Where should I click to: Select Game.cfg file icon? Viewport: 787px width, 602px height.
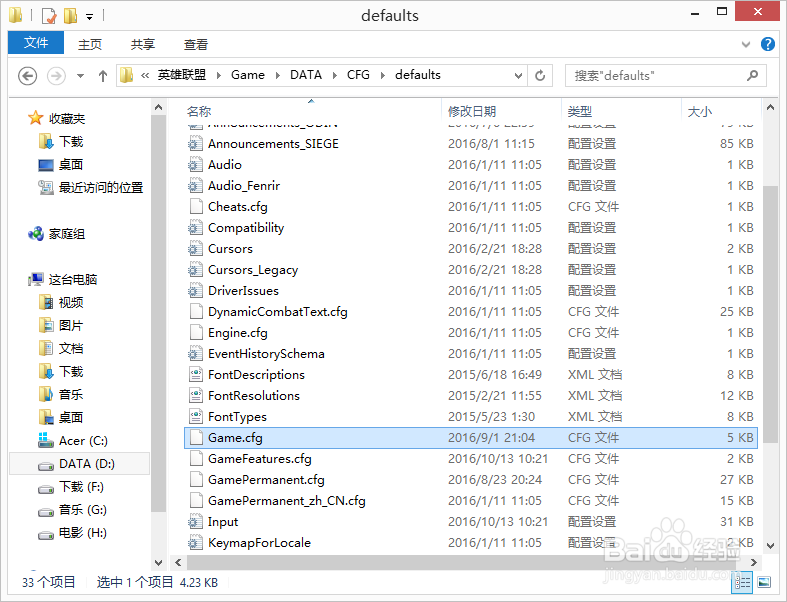[196, 438]
